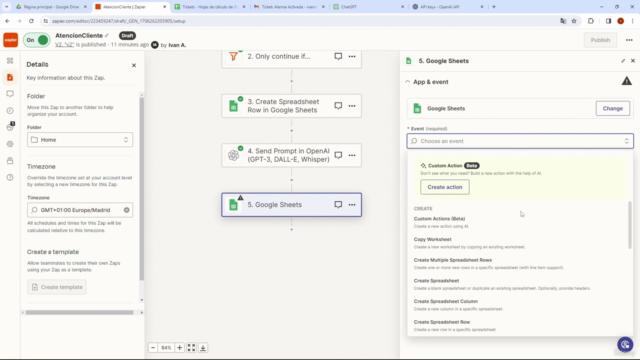Screen dimensions: 640x360
Task: Click the Change app button
Action: 612,109
